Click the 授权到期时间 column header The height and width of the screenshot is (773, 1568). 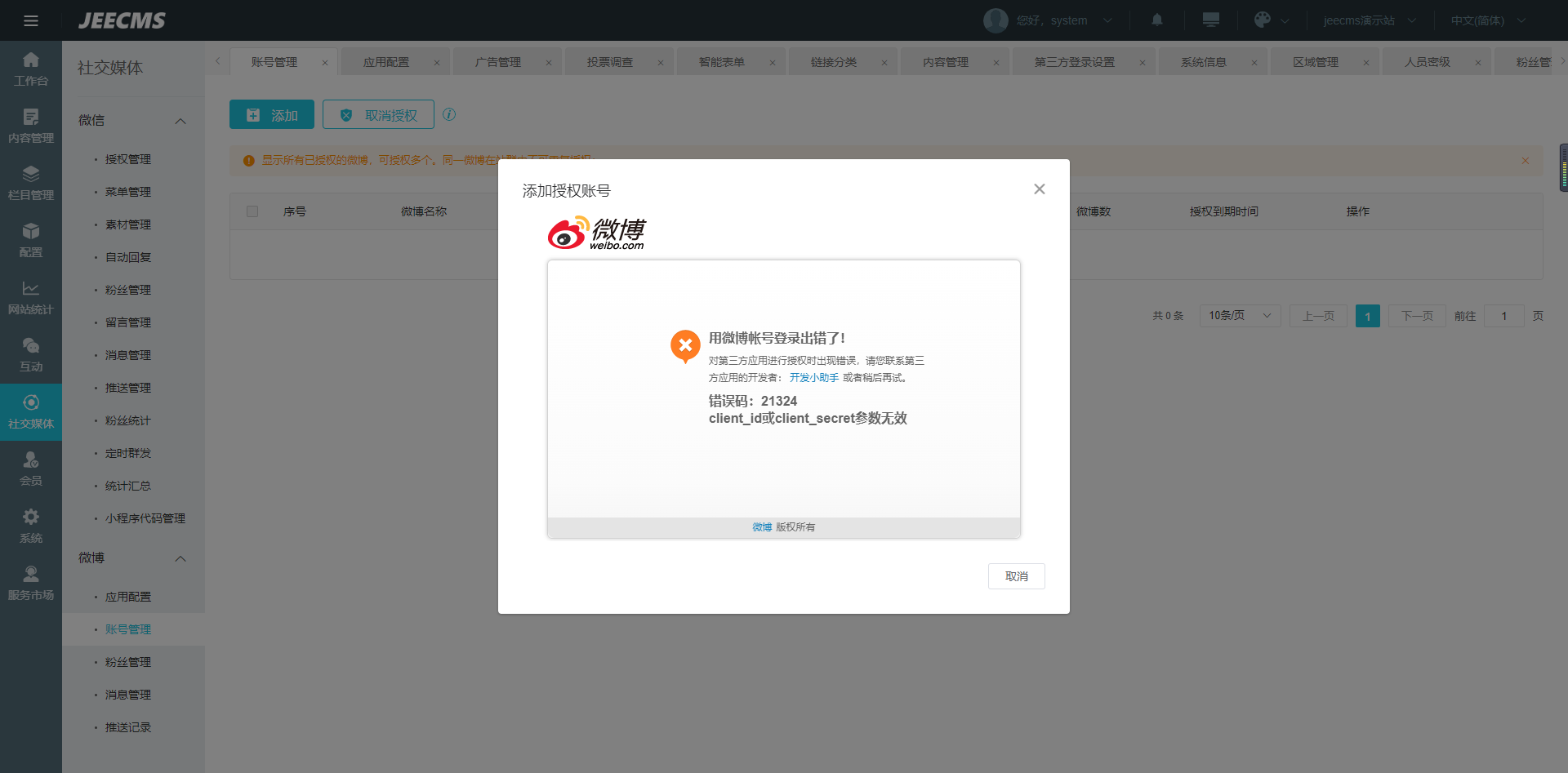pos(1223,211)
